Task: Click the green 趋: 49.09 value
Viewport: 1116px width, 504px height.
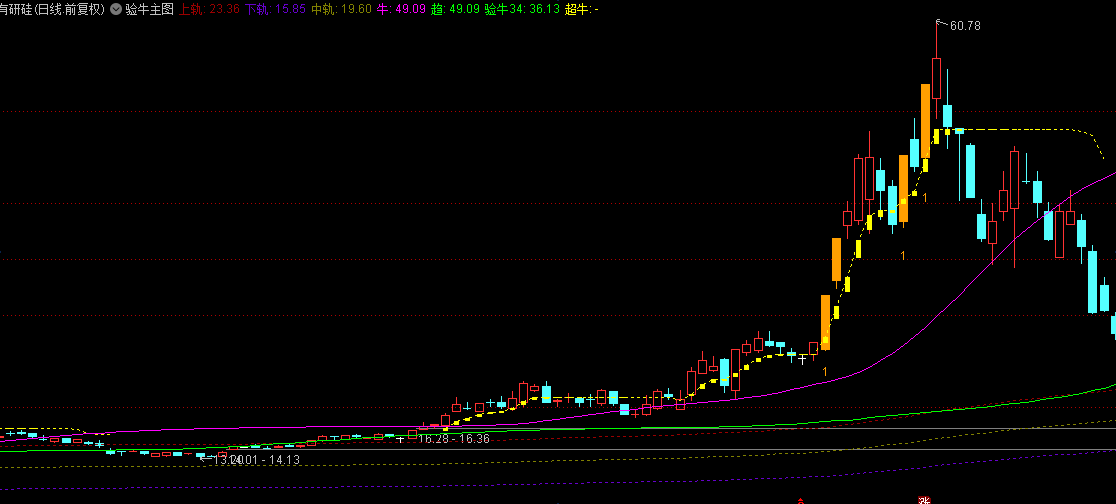Action: coord(455,9)
